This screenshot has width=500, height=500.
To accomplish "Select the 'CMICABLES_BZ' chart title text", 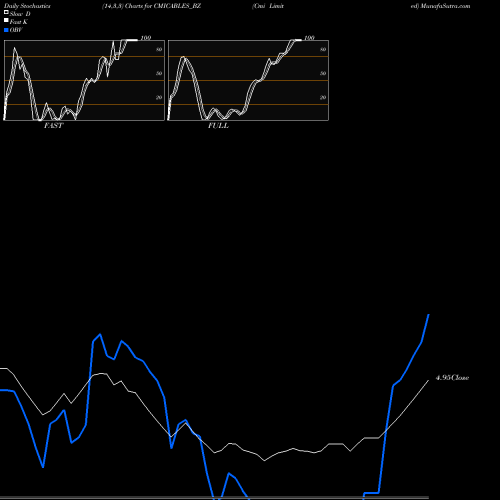I will click(x=177, y=6).
